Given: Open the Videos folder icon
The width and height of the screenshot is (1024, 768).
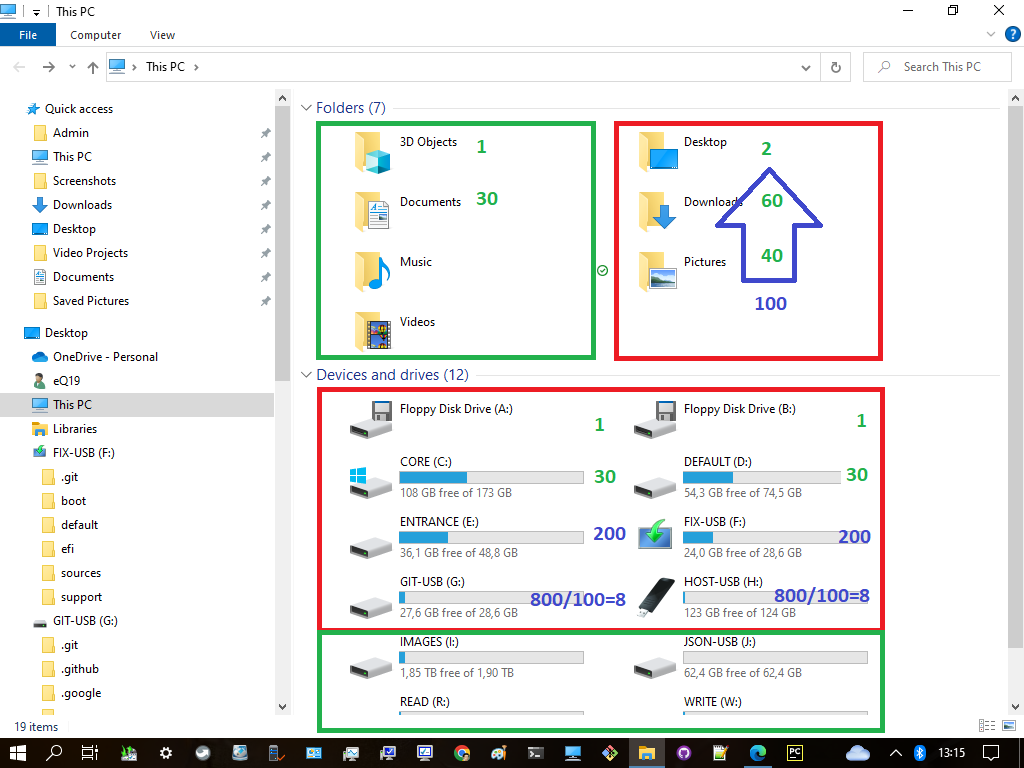Looking at the screenshot, I should (x=372, y=332).
